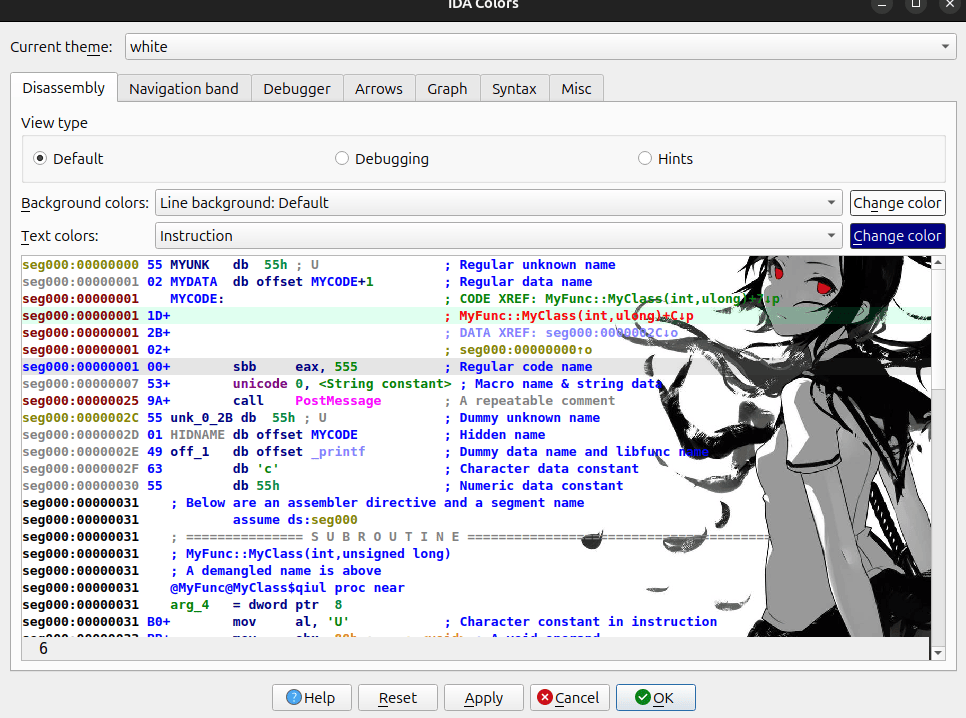The image size is (966, 718).
Task: Switch to the Syntax tab
Action: (514, 88)
